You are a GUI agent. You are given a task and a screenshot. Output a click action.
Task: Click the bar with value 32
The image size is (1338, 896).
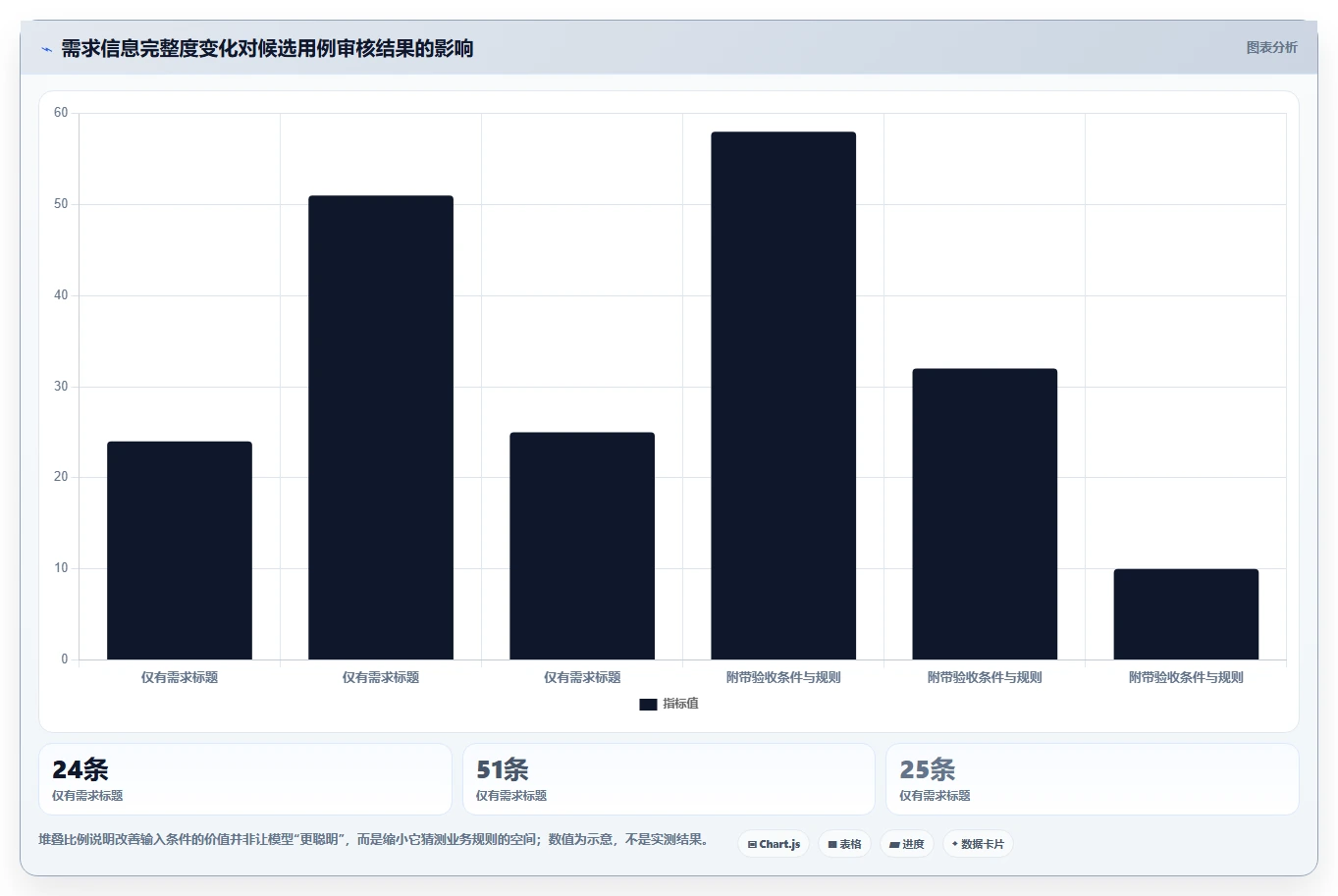pos(985,514)
